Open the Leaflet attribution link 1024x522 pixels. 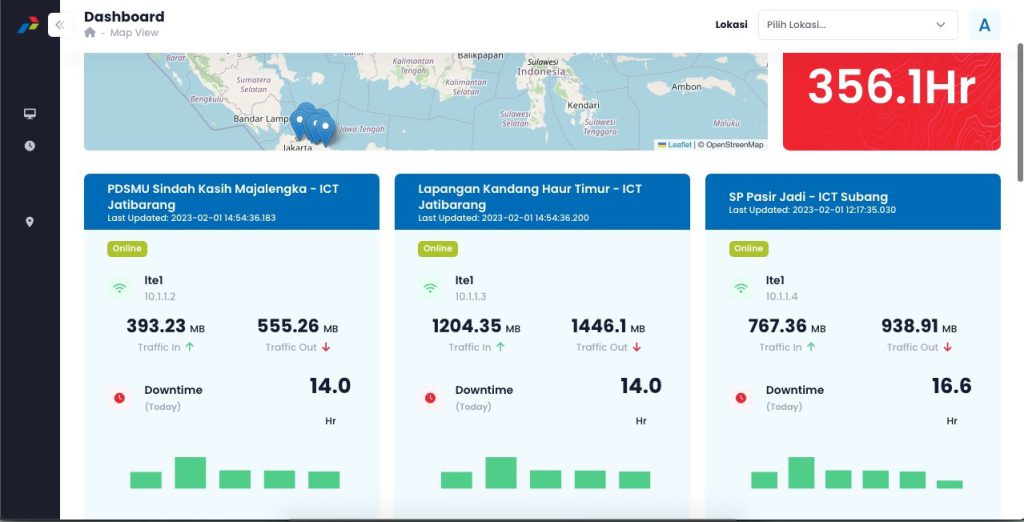[678, 145]
